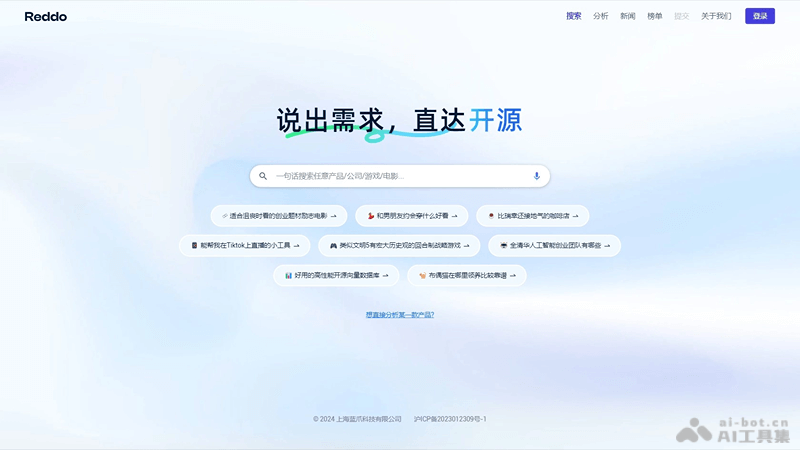
Task: Click the Reddo logo
Action: [45, 16]
